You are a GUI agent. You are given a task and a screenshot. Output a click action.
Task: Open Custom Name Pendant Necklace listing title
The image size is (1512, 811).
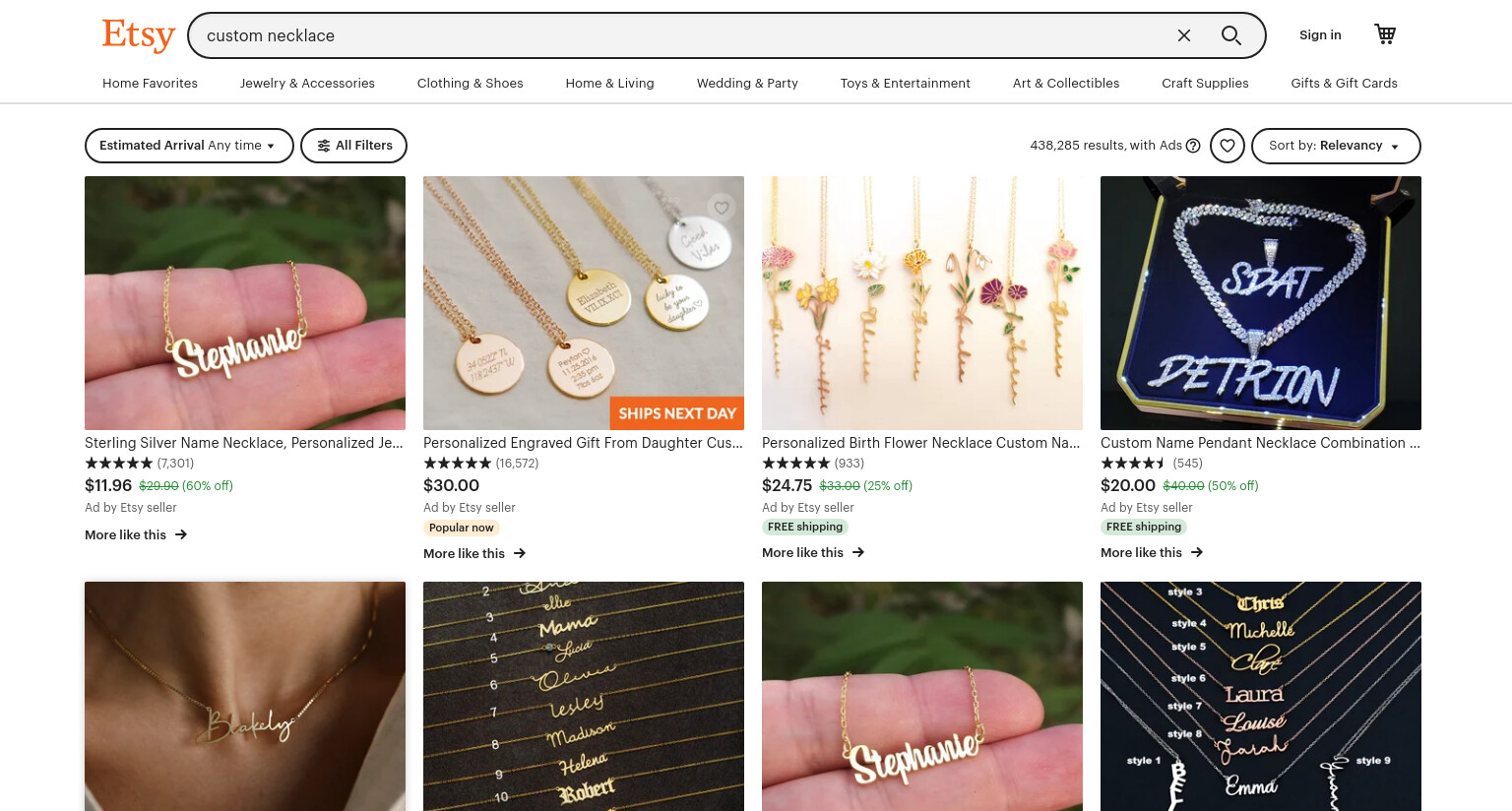1260,443
